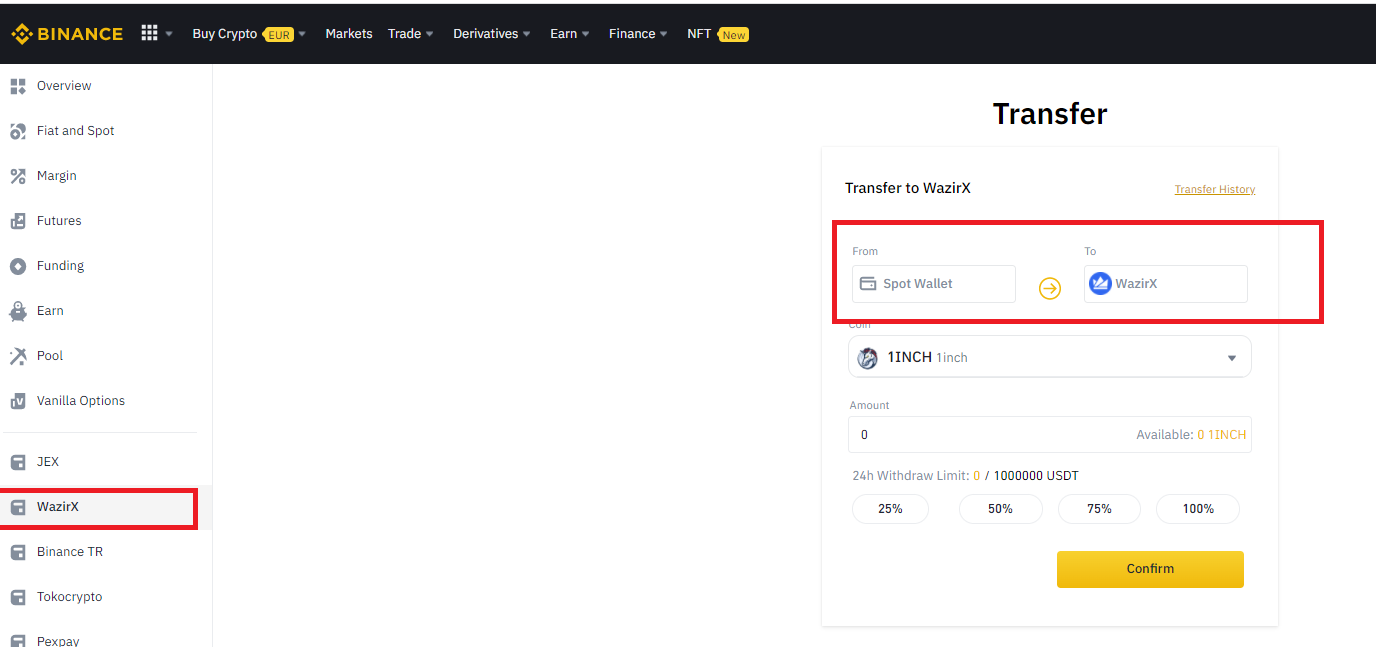Select Futures in the sidebar
The image size is (1376, 647).
[59, 221]
